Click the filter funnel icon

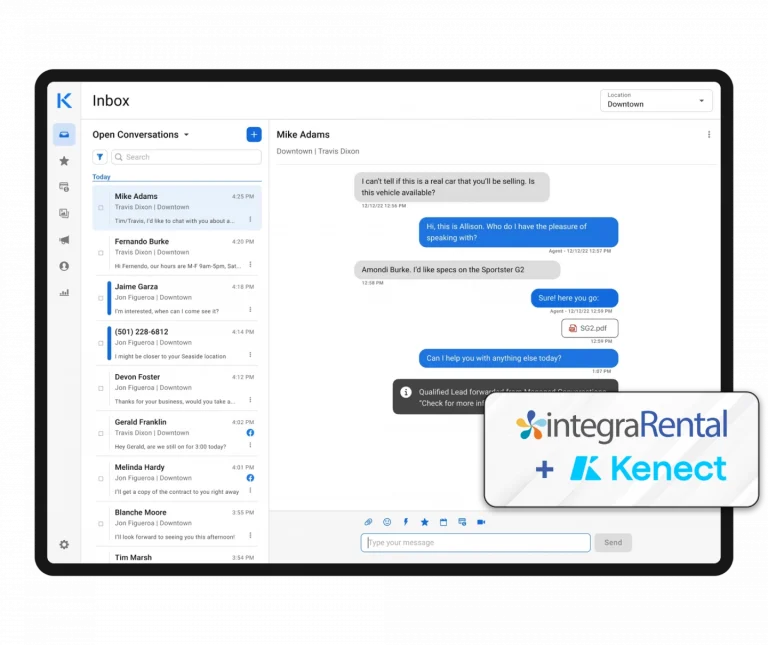[100, 157]
